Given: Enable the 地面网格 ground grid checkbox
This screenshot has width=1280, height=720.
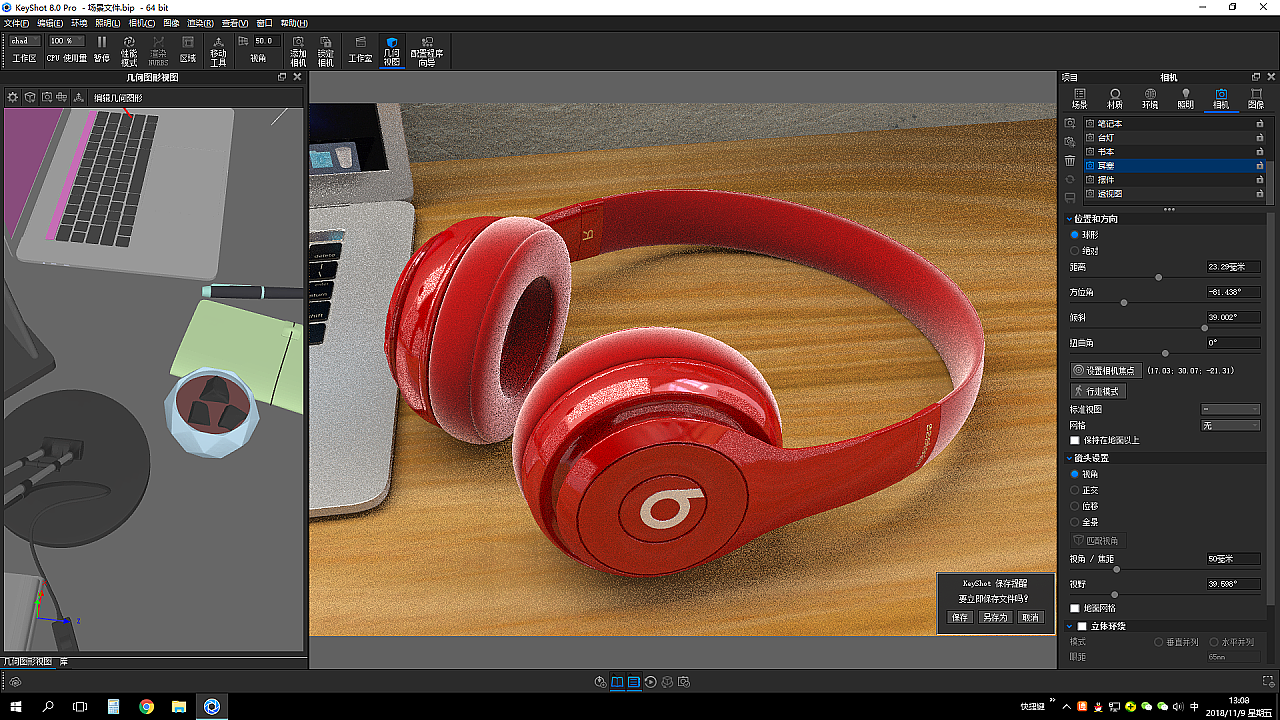Looking at the screenshot, I should pos(1075,608).
